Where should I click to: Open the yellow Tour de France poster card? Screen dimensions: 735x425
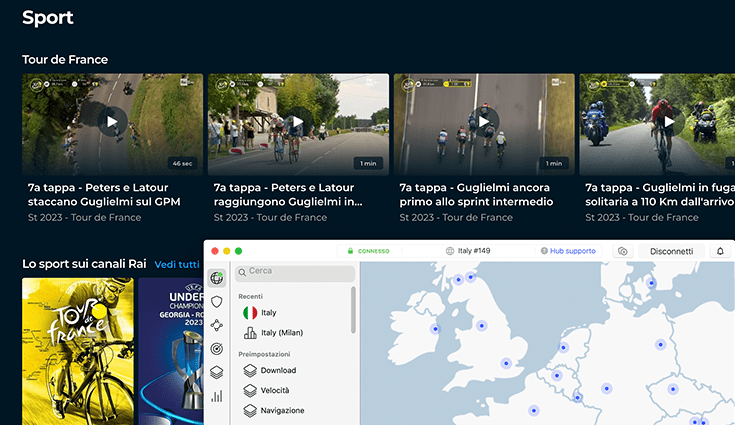tap(78, 351)
